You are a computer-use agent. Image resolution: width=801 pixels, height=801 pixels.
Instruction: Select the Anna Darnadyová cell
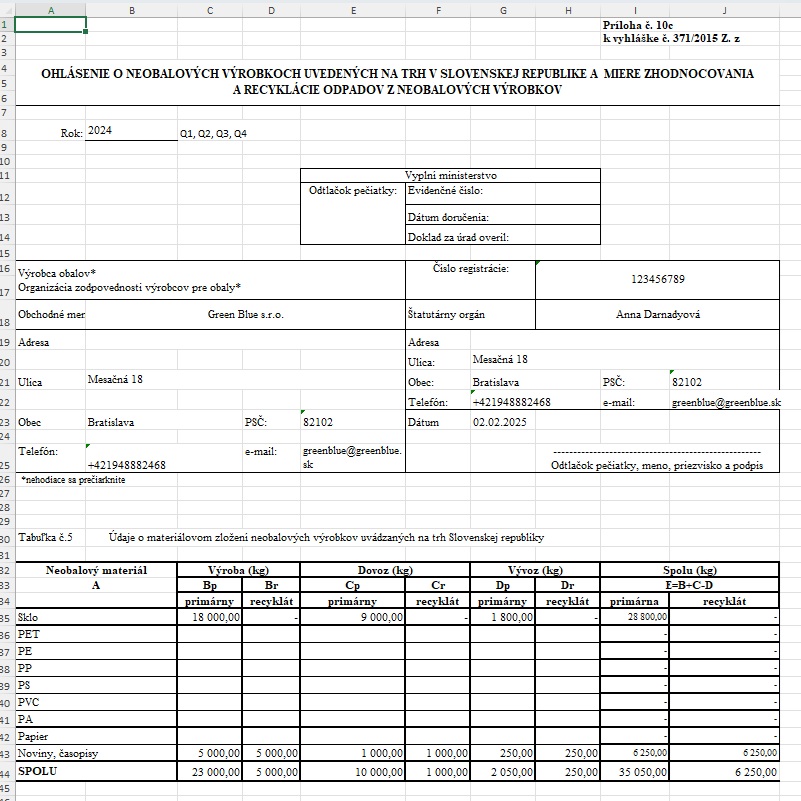click(657, 314)
